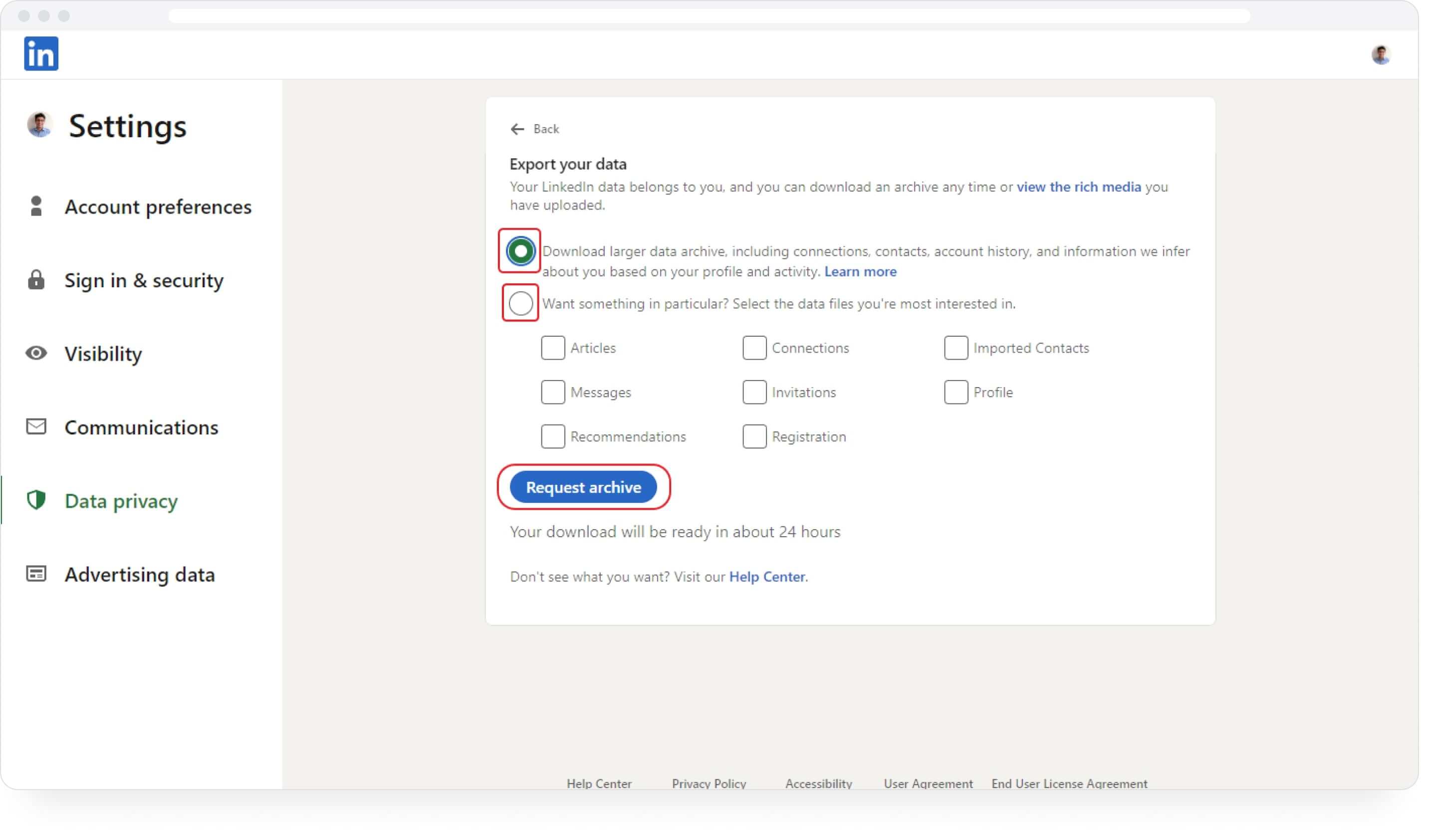Viewport: 1429px width, 840px height.
Task: Click the LinkedIn logo icon
Action: (41, 54)
